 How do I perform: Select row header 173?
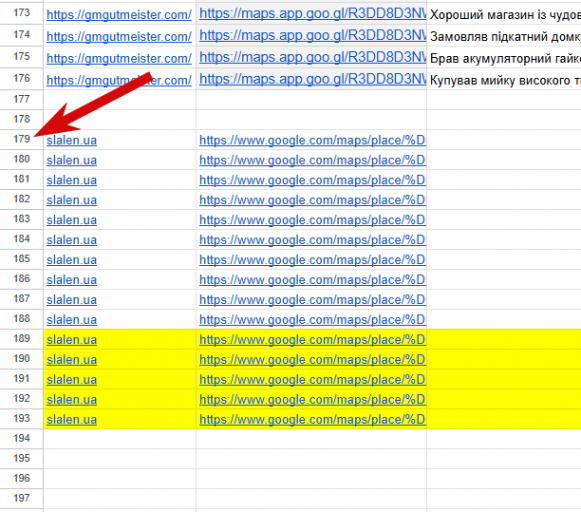[x=21, y=13]
